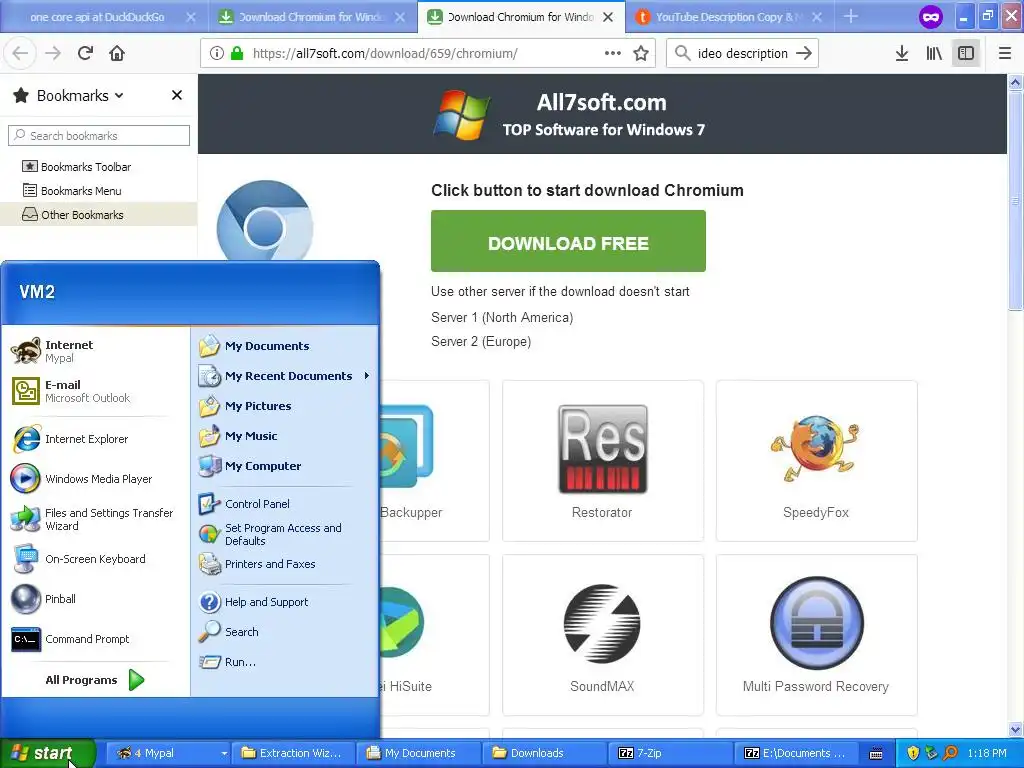Open Command Prompt
Image resolution: width=1024 pixels, height=768 pixels.
click(95, 639)
